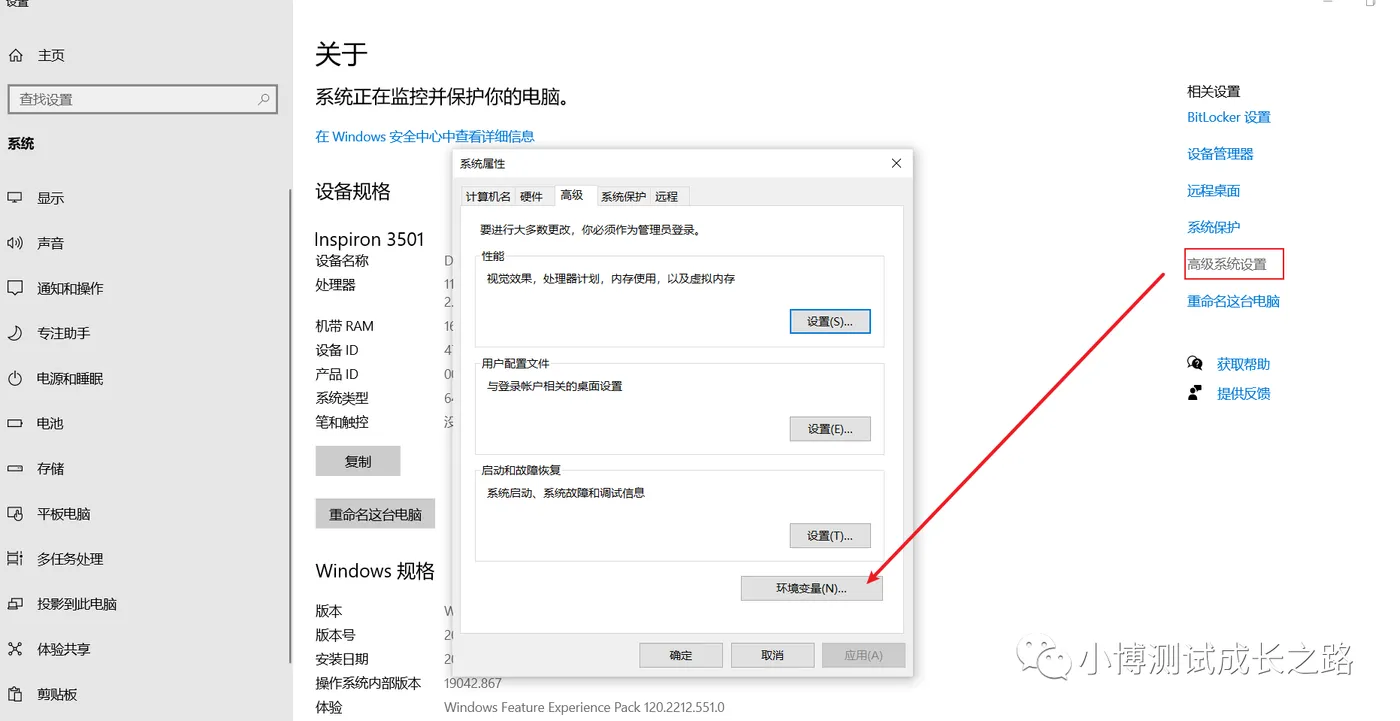
Task: Open 电池 settings from the sidebar
Action: (48, 423)
